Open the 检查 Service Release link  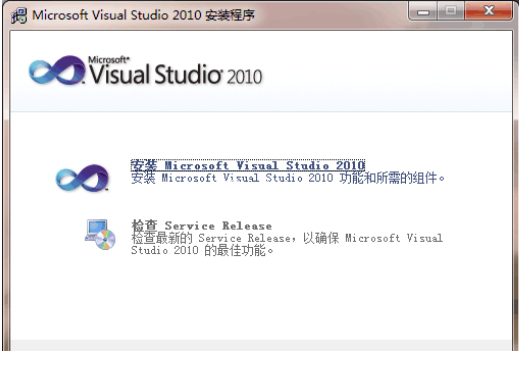pyautogui.click(x=201, y=225)
